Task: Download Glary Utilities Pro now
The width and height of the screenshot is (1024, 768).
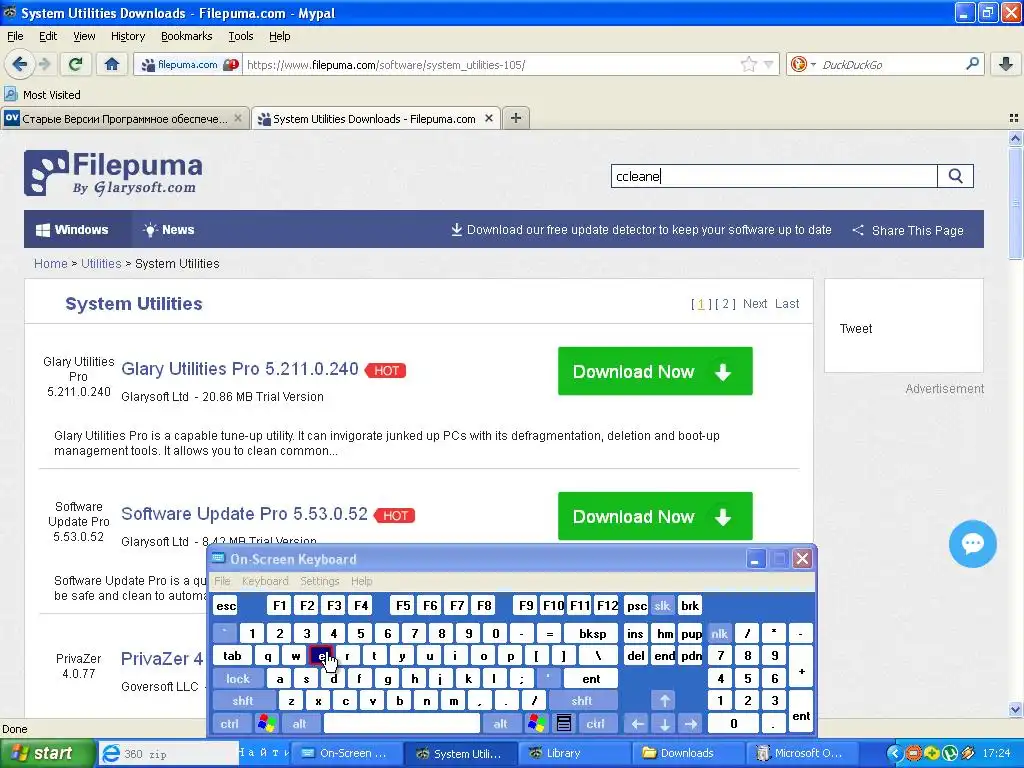Action: (655, 371)
